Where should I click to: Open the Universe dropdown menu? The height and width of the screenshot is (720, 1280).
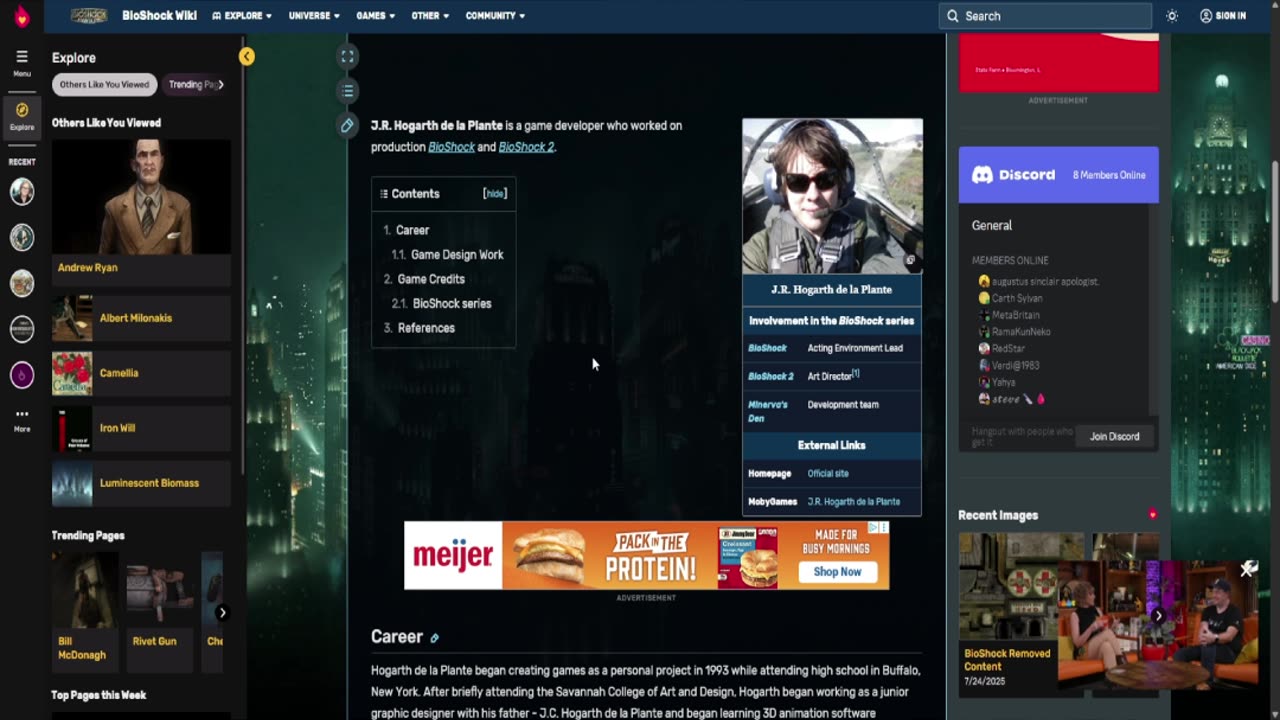314,16
